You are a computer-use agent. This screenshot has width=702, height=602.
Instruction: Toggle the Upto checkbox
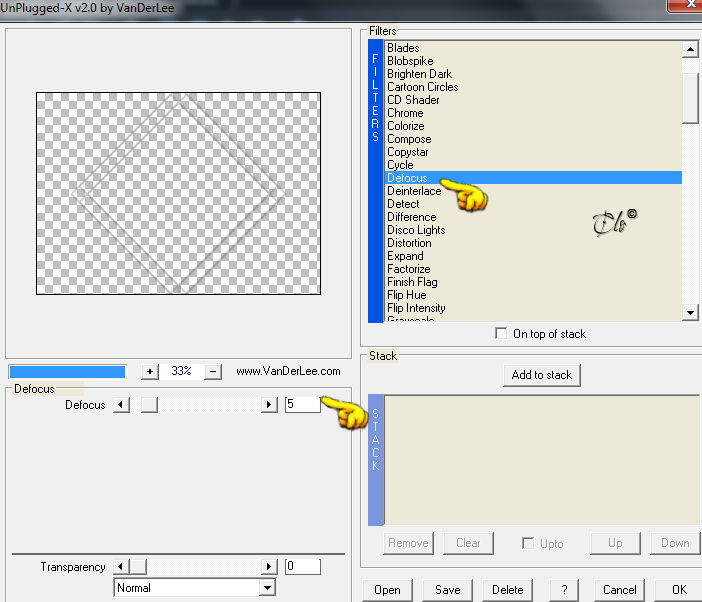(528, 543)
